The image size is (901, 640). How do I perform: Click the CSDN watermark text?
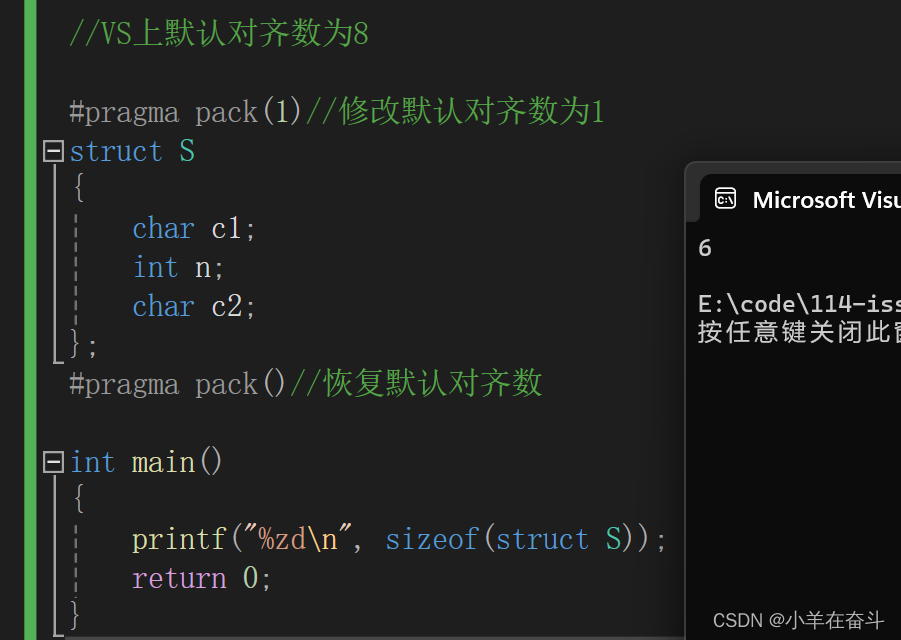[799, 620]
